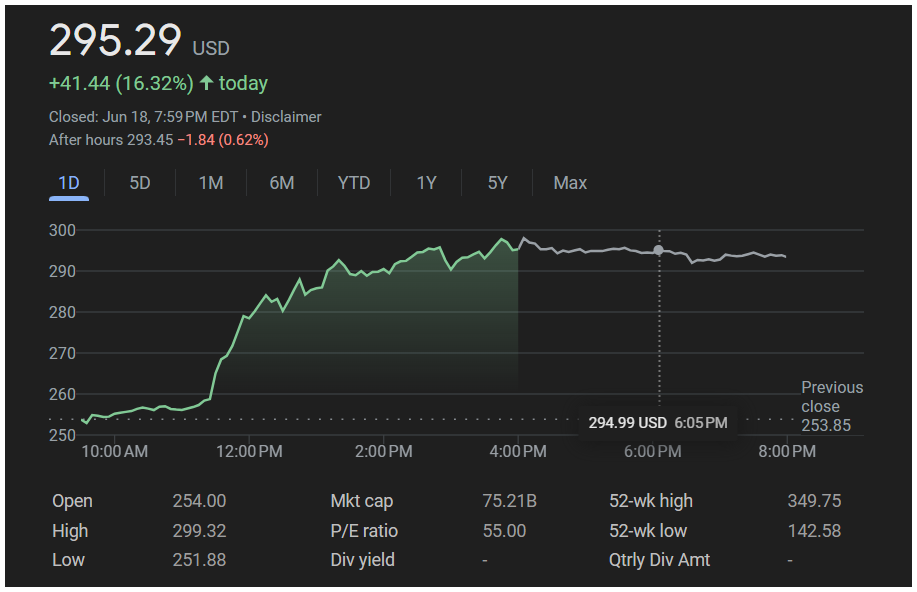917x592 pixels.
Task: Click the green up arrow beside today
Action: click(x=206, y=82)
